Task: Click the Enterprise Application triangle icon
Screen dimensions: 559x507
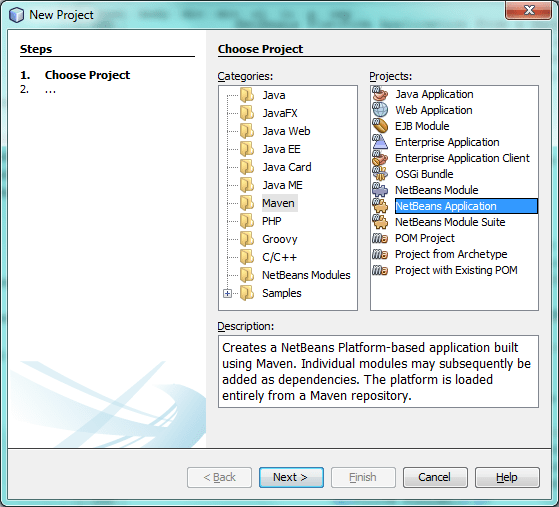Action: tap(380, 142)
